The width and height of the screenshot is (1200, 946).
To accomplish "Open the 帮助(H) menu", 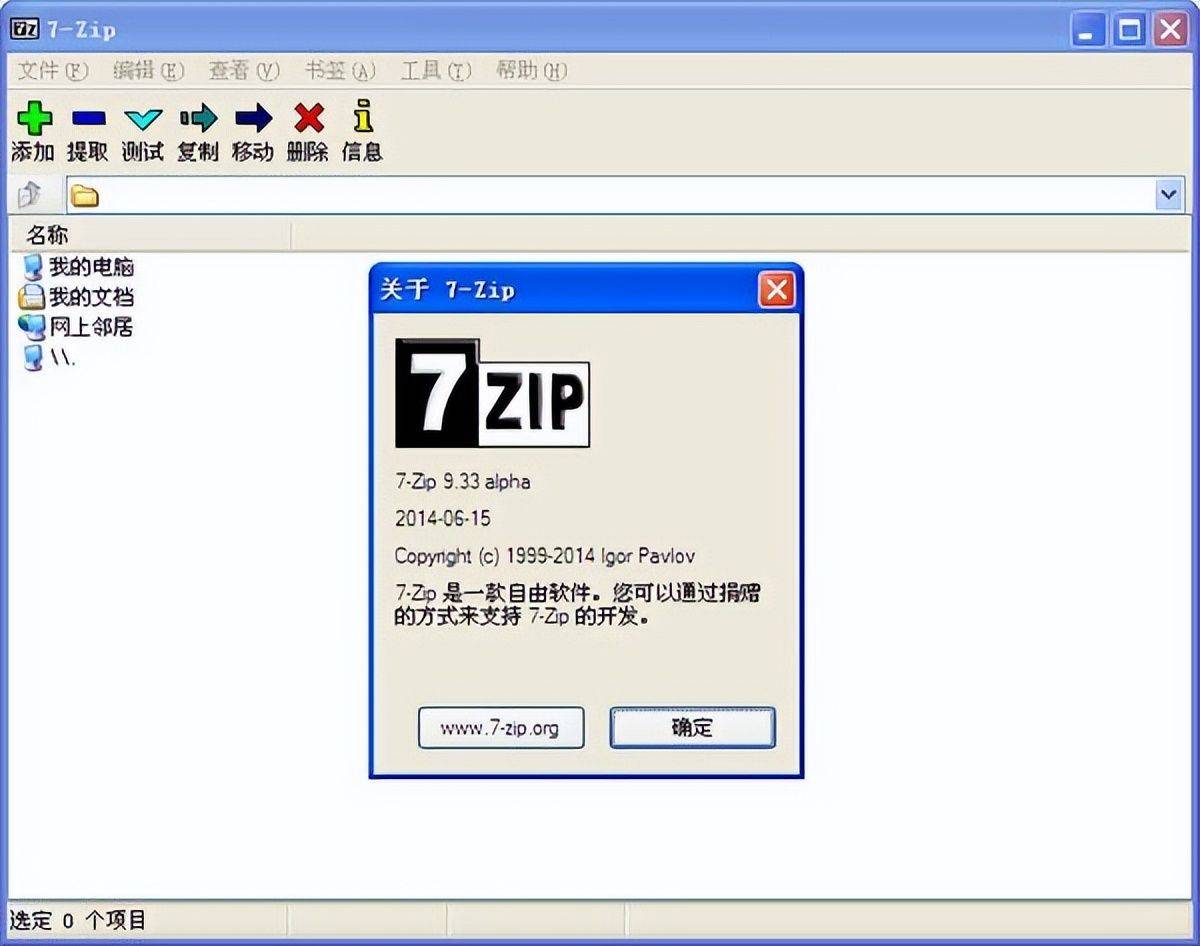I will pyautogui.click(x=532, y=70).
